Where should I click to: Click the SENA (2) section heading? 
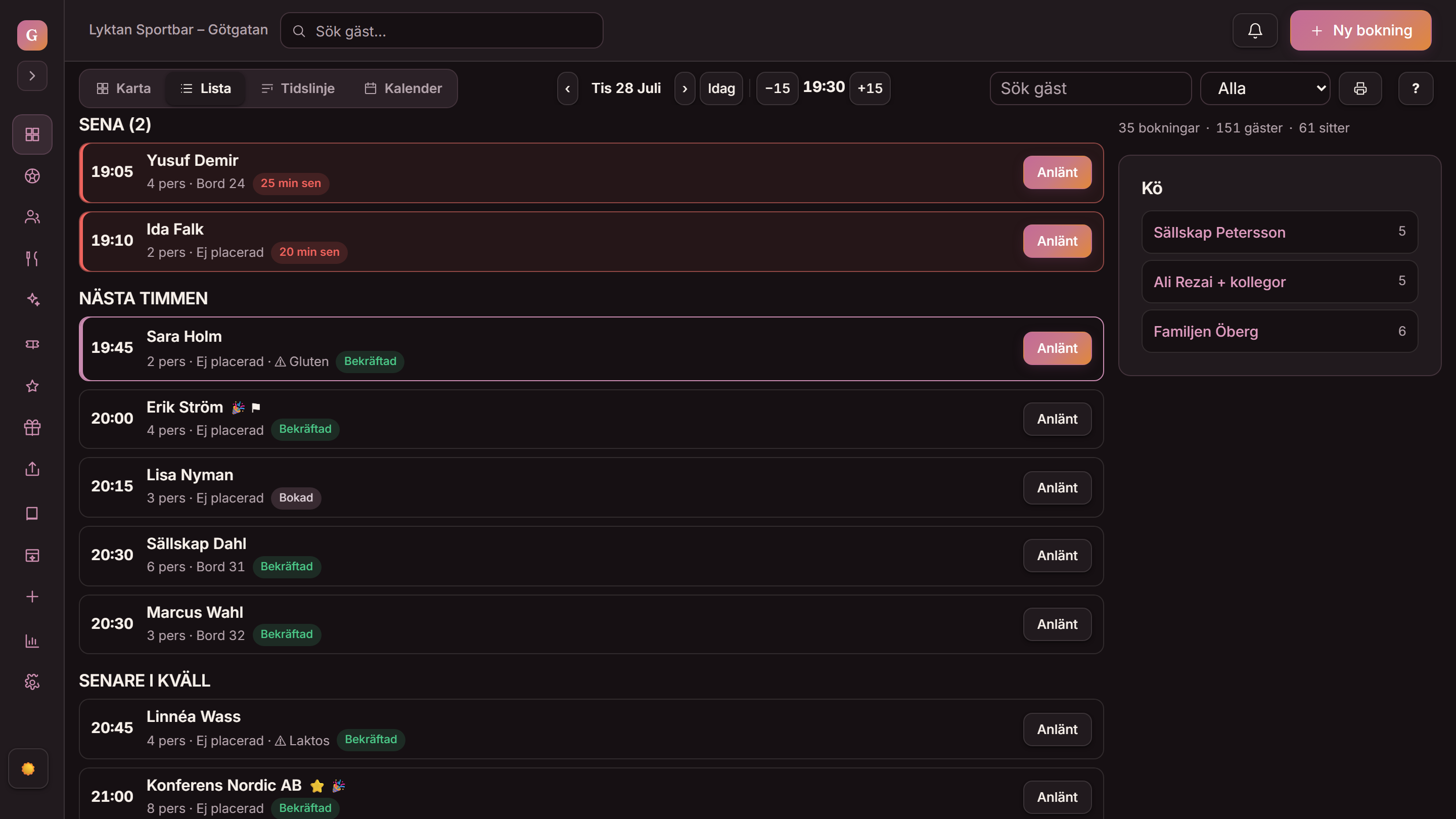115,124
